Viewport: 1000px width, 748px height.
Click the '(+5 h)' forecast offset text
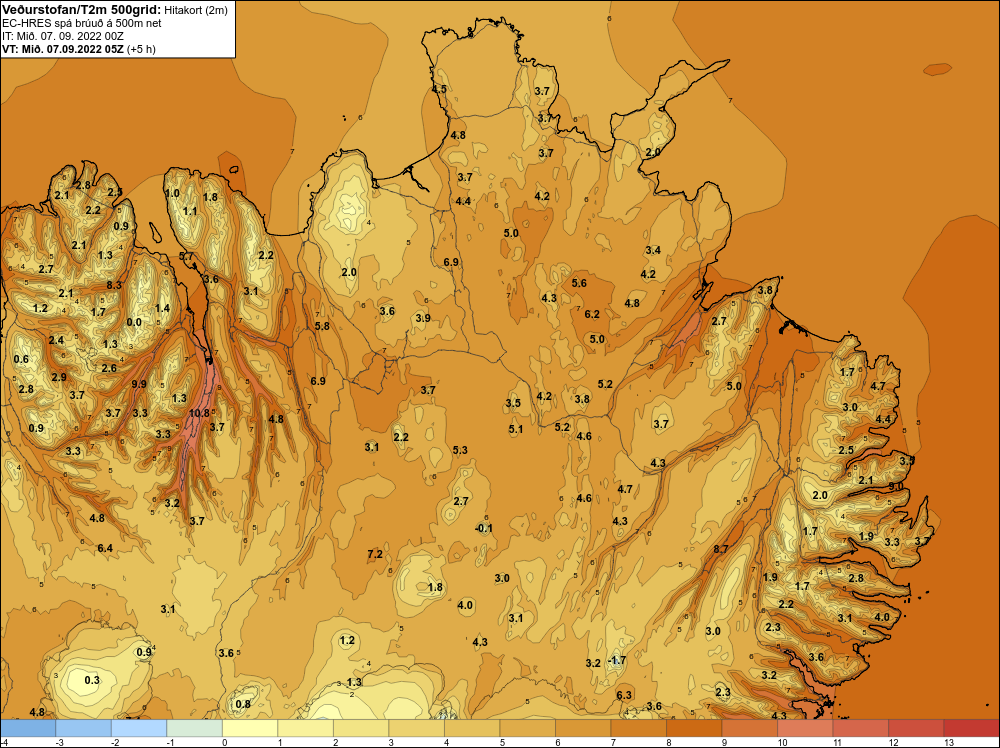[x=141, y=49]
